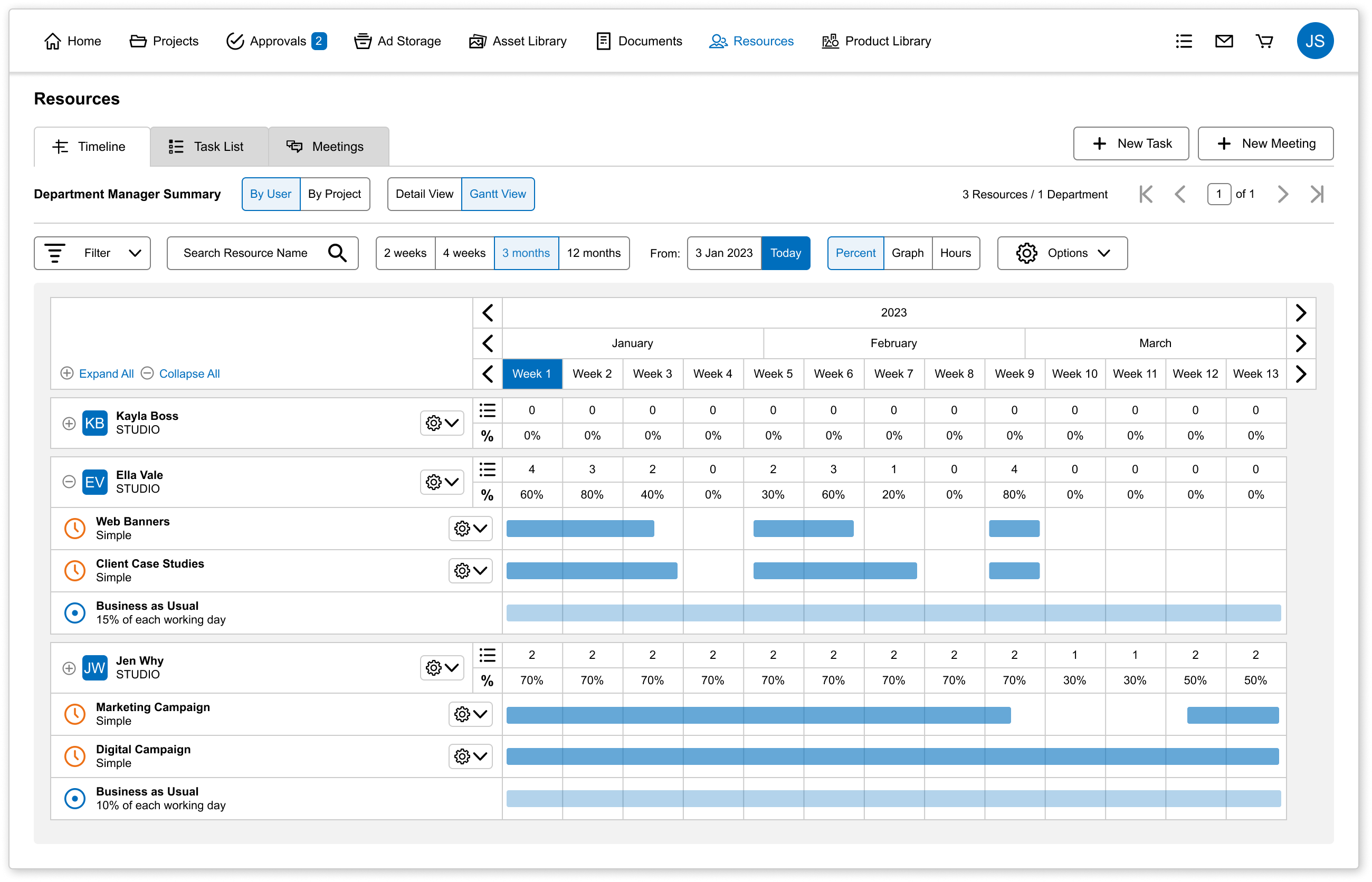
Task: Click the task list icon in Ella Vale row
Action: coord(488,469)
